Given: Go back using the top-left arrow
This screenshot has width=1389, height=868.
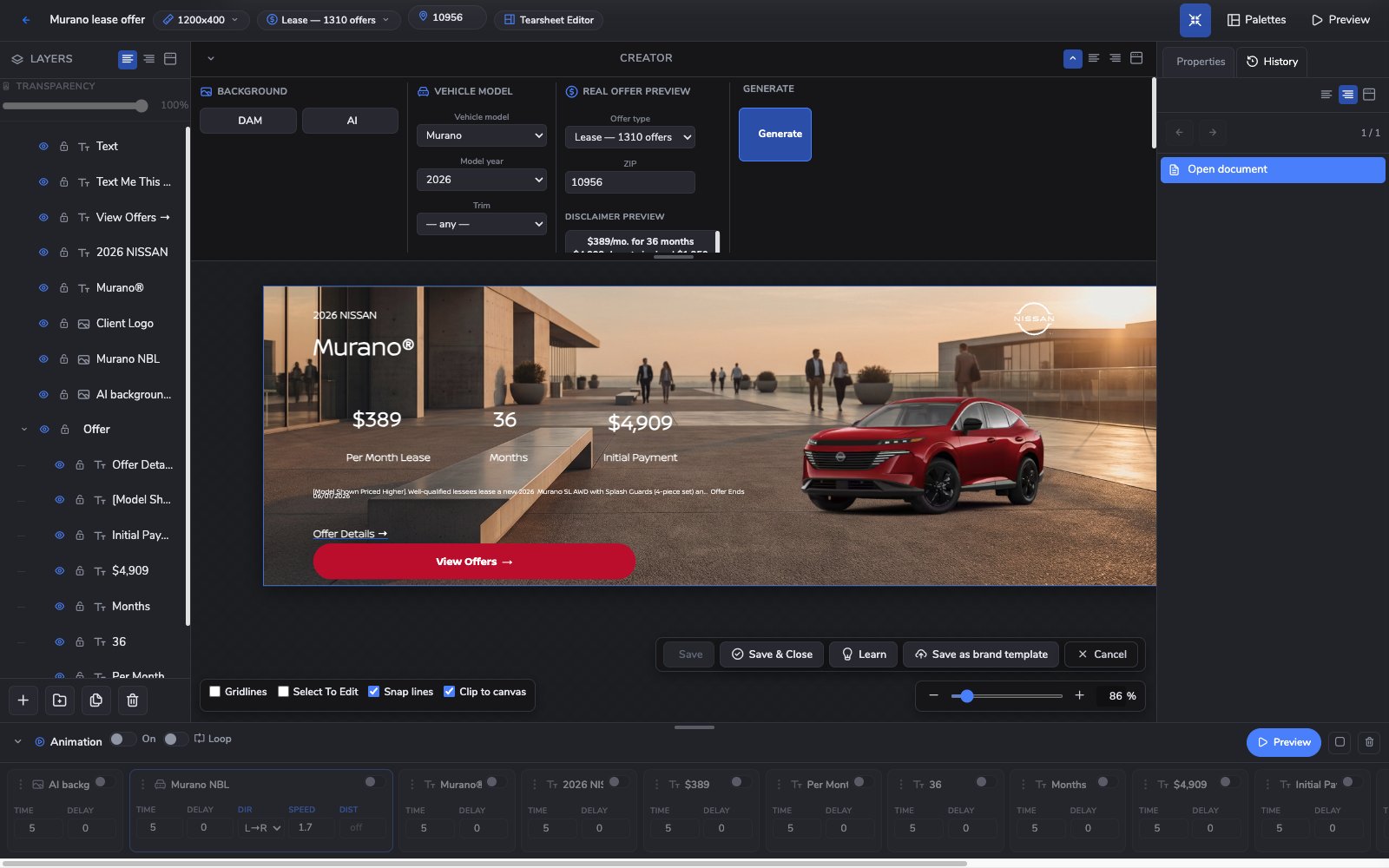Looking at the screenshot, I should click(x=26, y=19).
